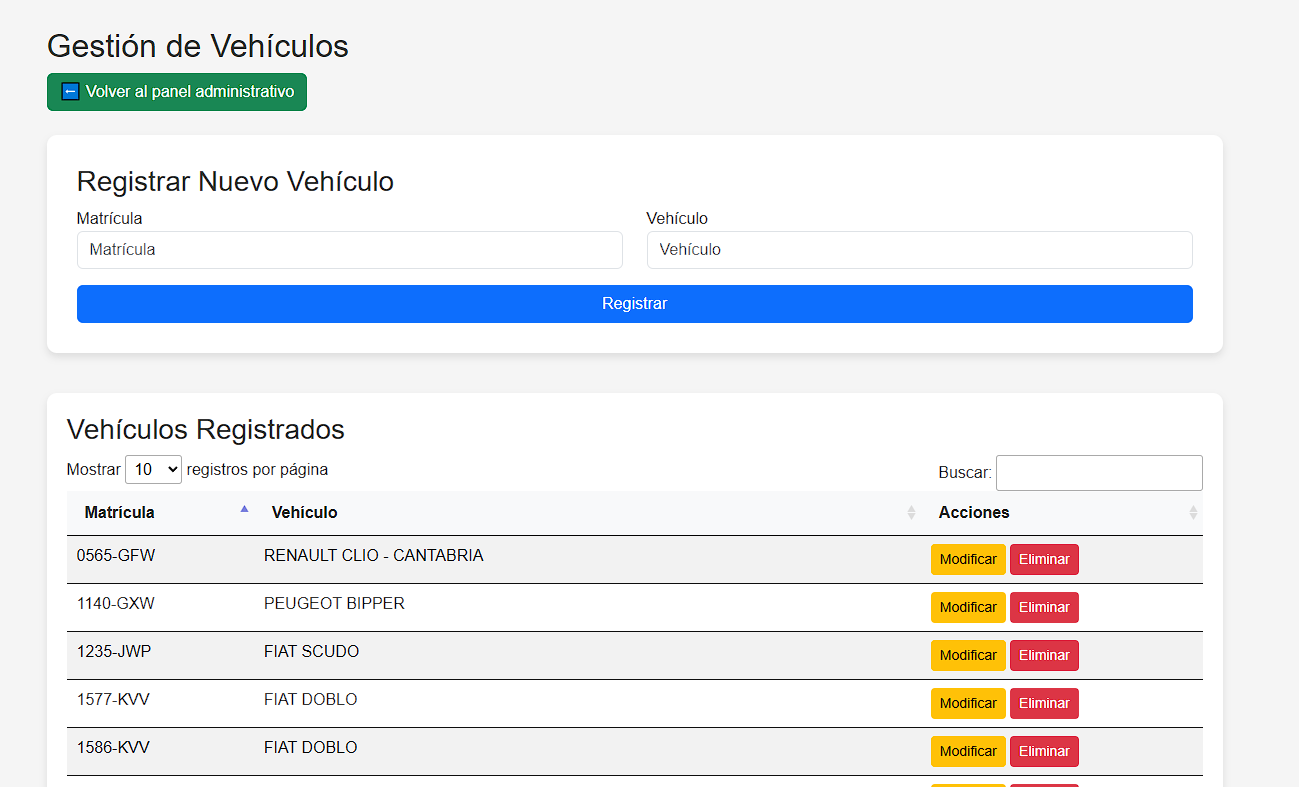Open the records per page dropdown
This screenshot has width=1299, height=787.
tap(153, 470)
